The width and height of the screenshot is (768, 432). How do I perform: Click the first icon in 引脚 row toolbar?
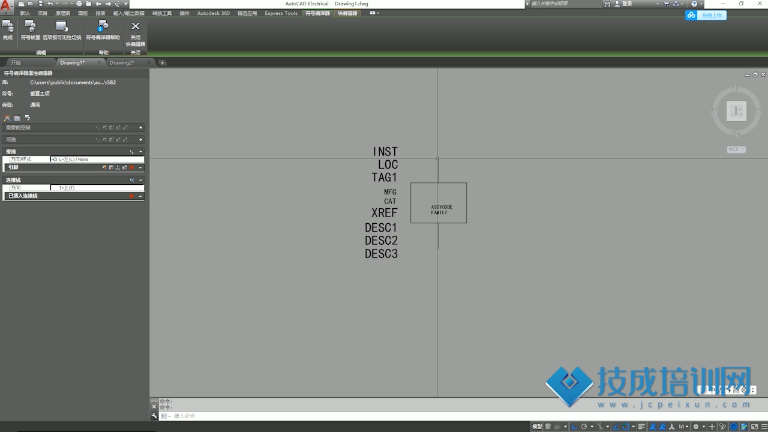(x=104, y=168)
